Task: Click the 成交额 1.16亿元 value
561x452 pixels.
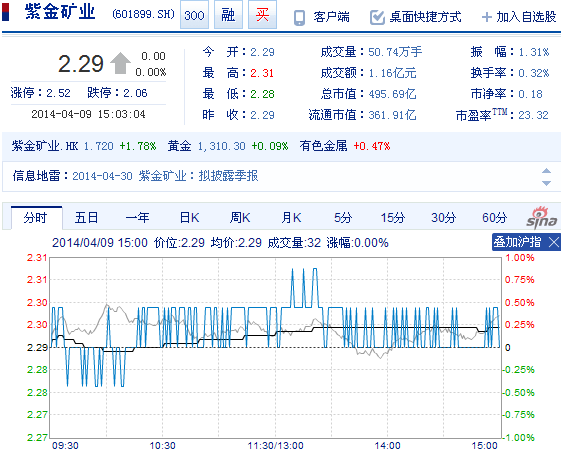Action: pyautogui.click(x=392, y=73)
